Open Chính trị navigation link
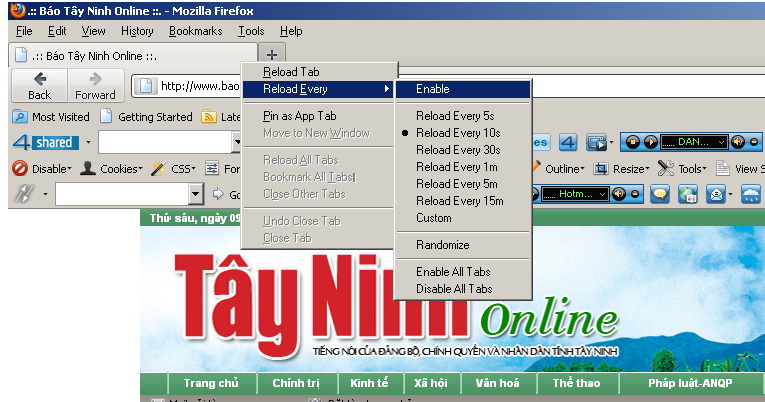This screenshot has height=402, width=765. [x=296, y=383]
